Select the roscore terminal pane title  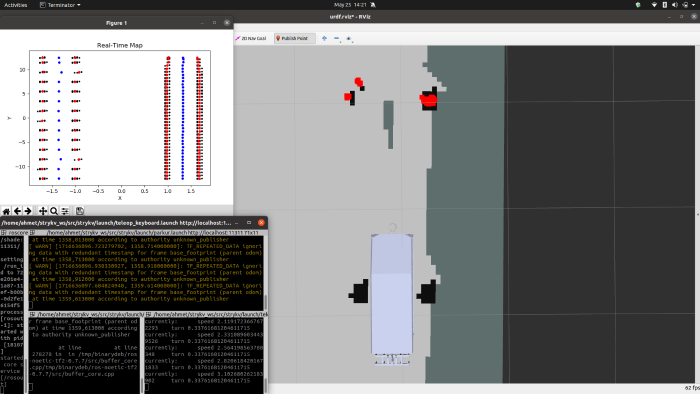(18, 232)
